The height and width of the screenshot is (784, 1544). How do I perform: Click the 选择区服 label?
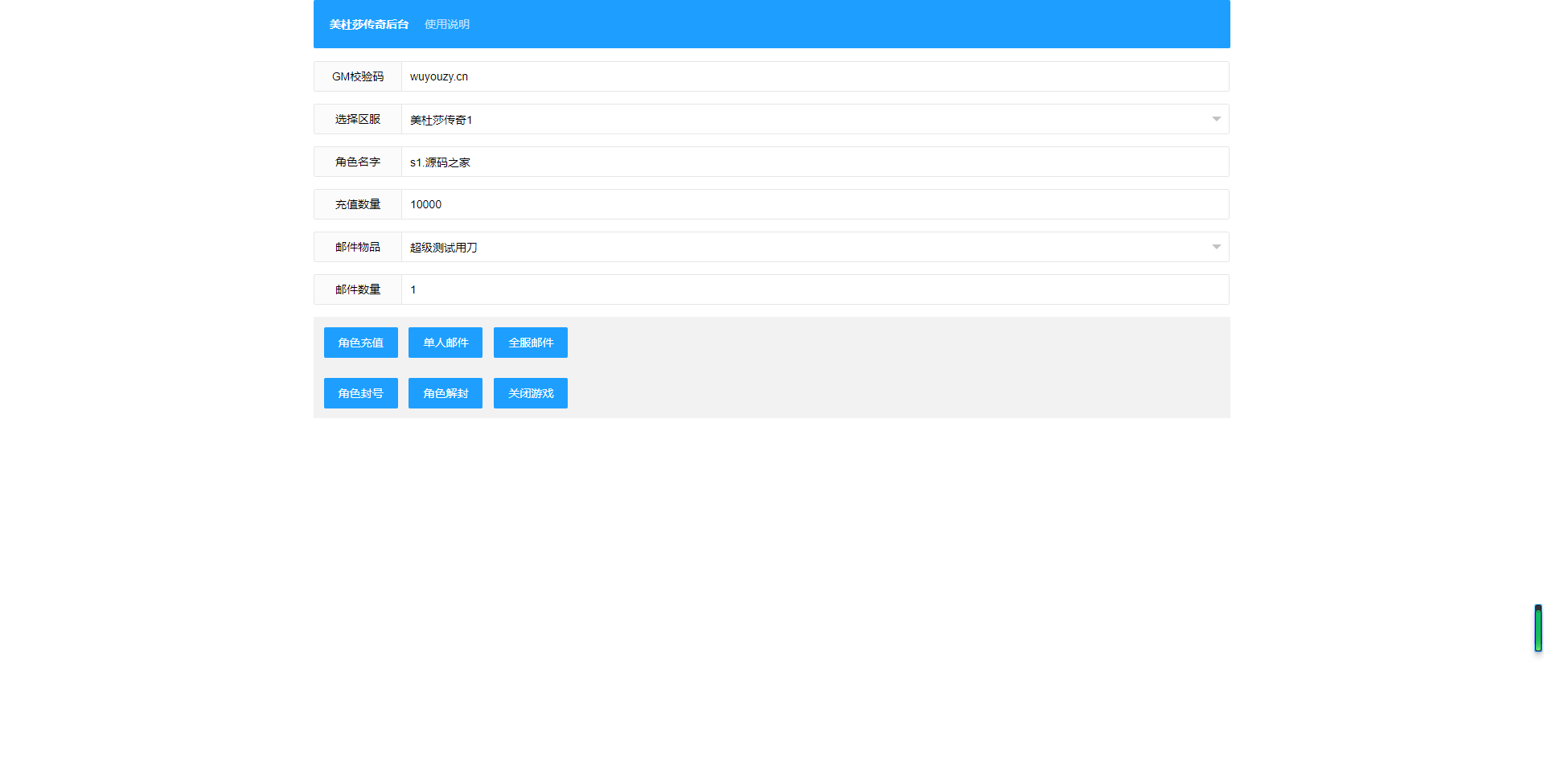click(358, 119)
